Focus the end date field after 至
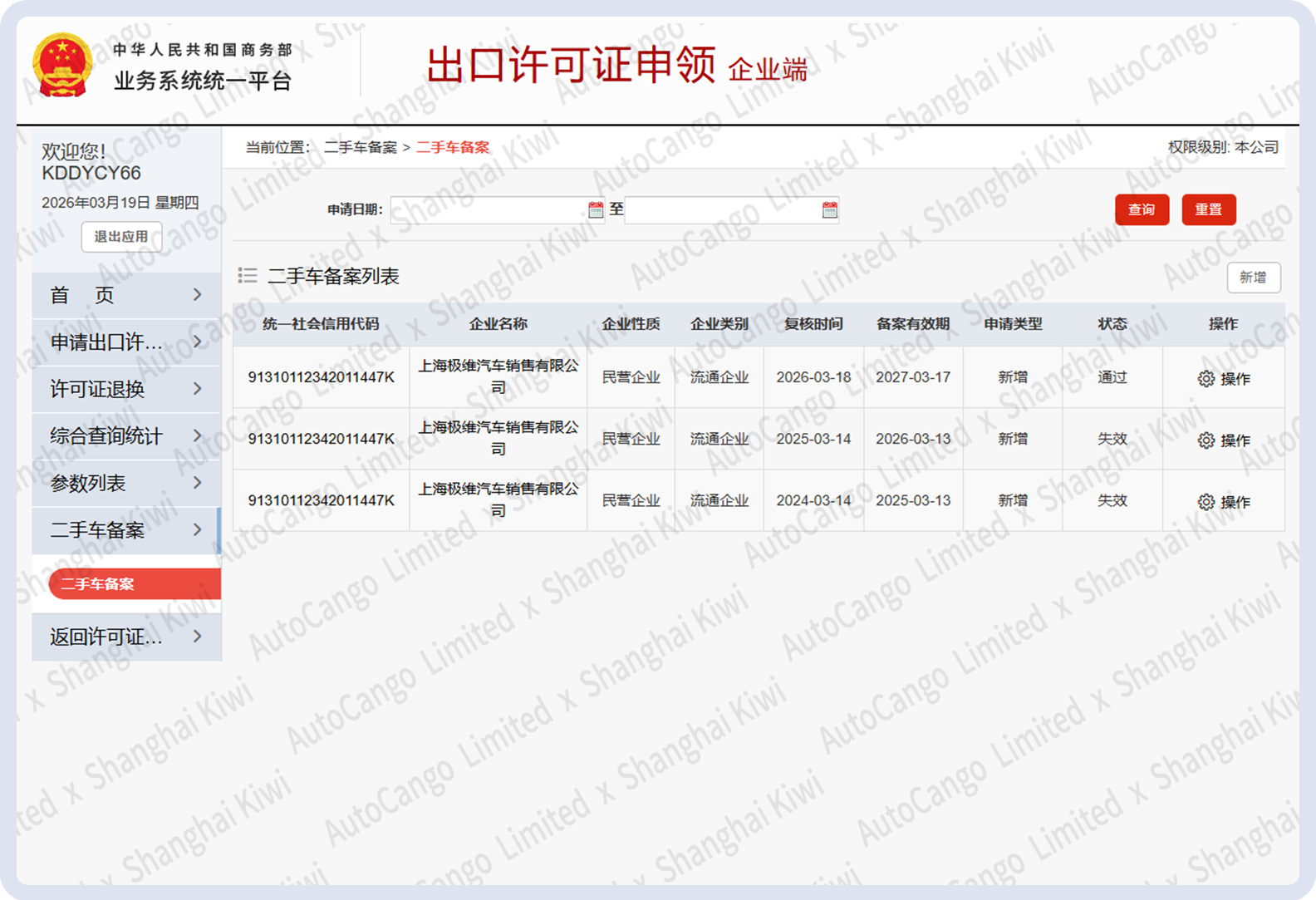This screenshot has height=900, width=1316. tap(732, 210)
